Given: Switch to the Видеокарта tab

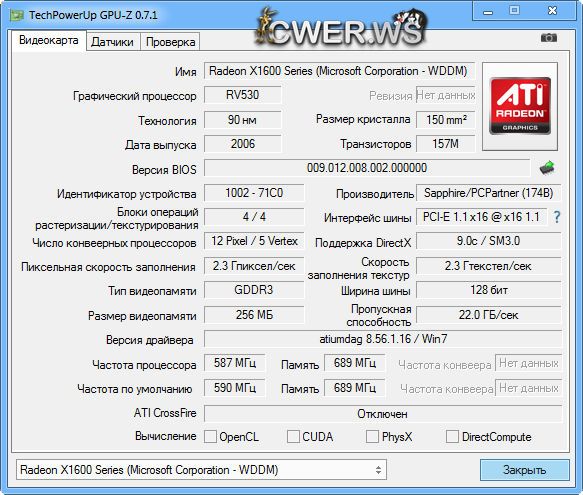Looking at the screenshot, I should [49, 40].
